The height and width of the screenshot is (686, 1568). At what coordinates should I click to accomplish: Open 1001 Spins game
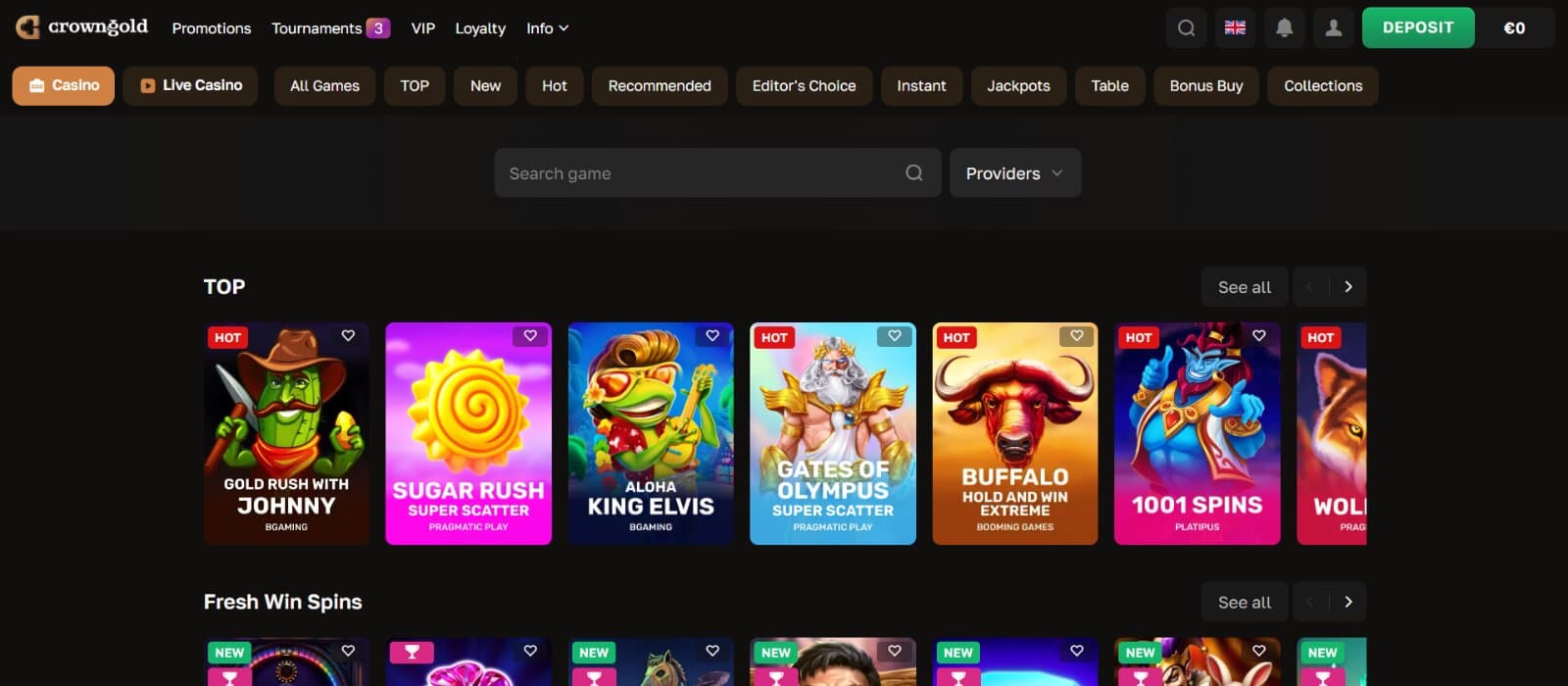point(1198,433)
